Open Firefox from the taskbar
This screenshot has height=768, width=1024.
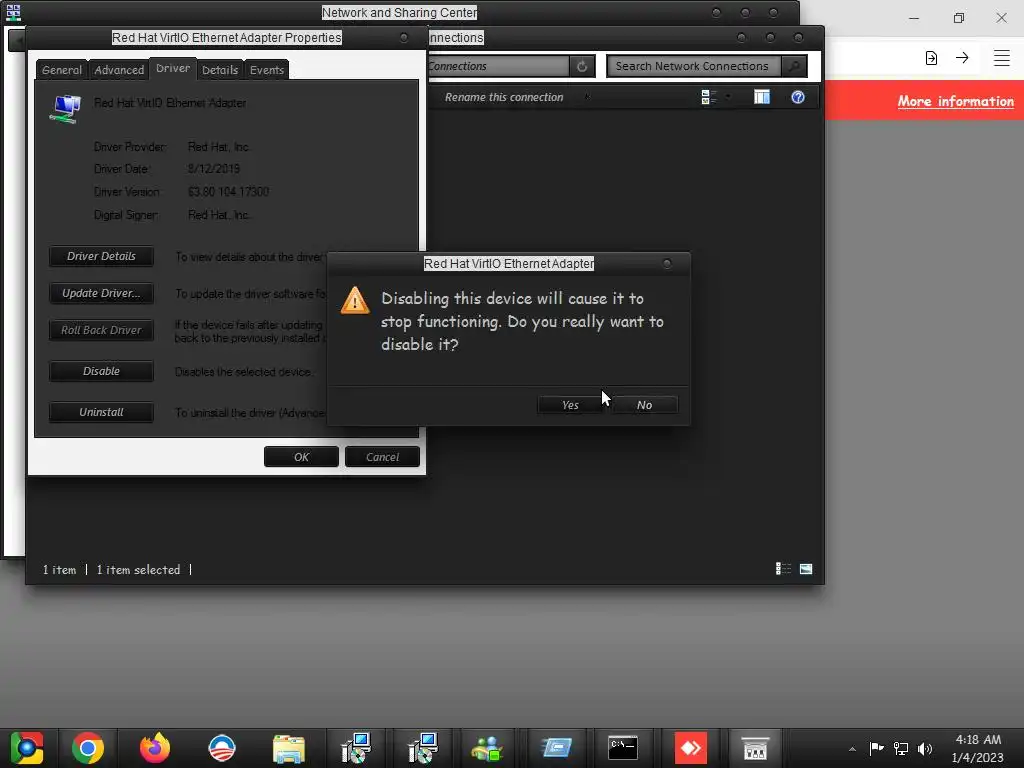pos(155,748)
